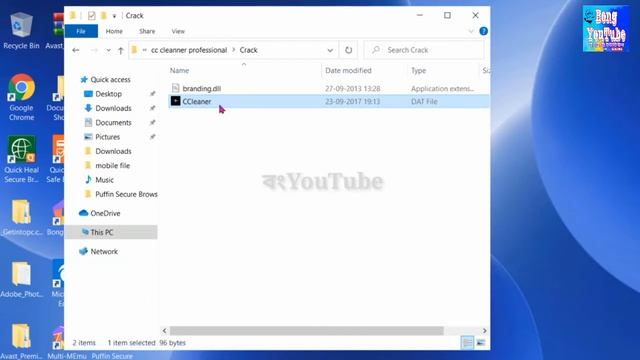Switch to Details view layout icon
640x360 pixels.
467,342
